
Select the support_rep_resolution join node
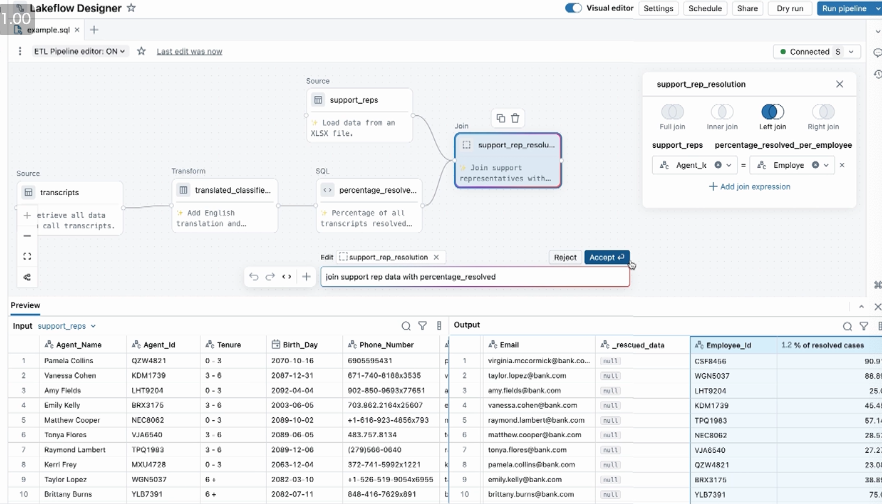(x=508, y=160)
